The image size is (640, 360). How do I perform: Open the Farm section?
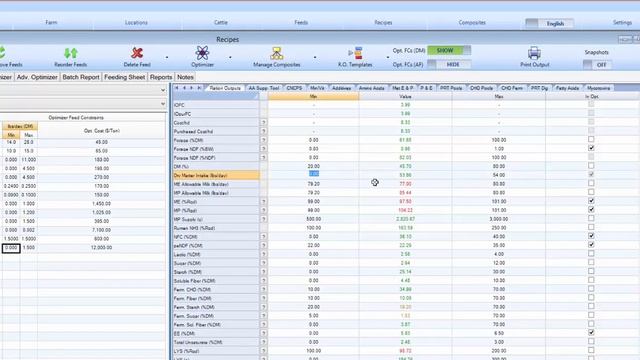[x=51, y=22]
